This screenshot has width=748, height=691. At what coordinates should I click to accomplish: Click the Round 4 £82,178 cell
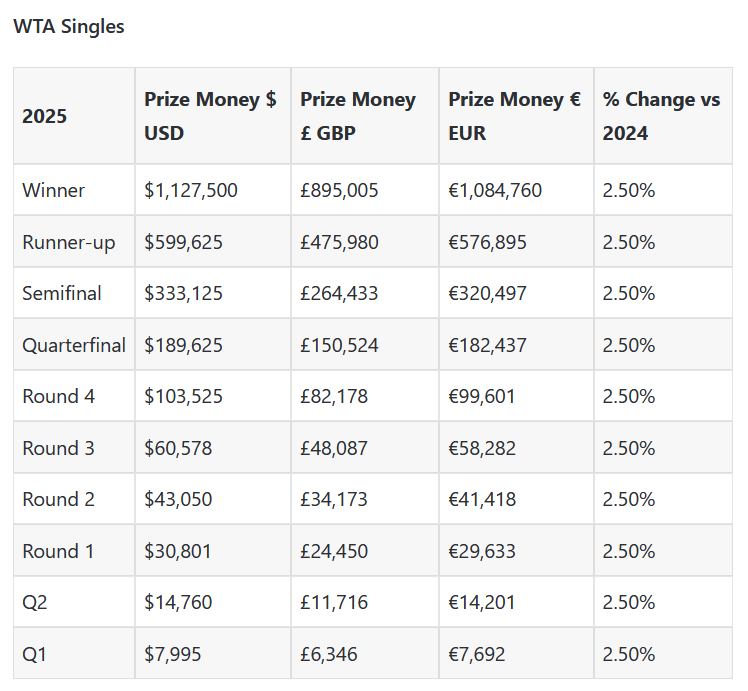click(334, 396)
